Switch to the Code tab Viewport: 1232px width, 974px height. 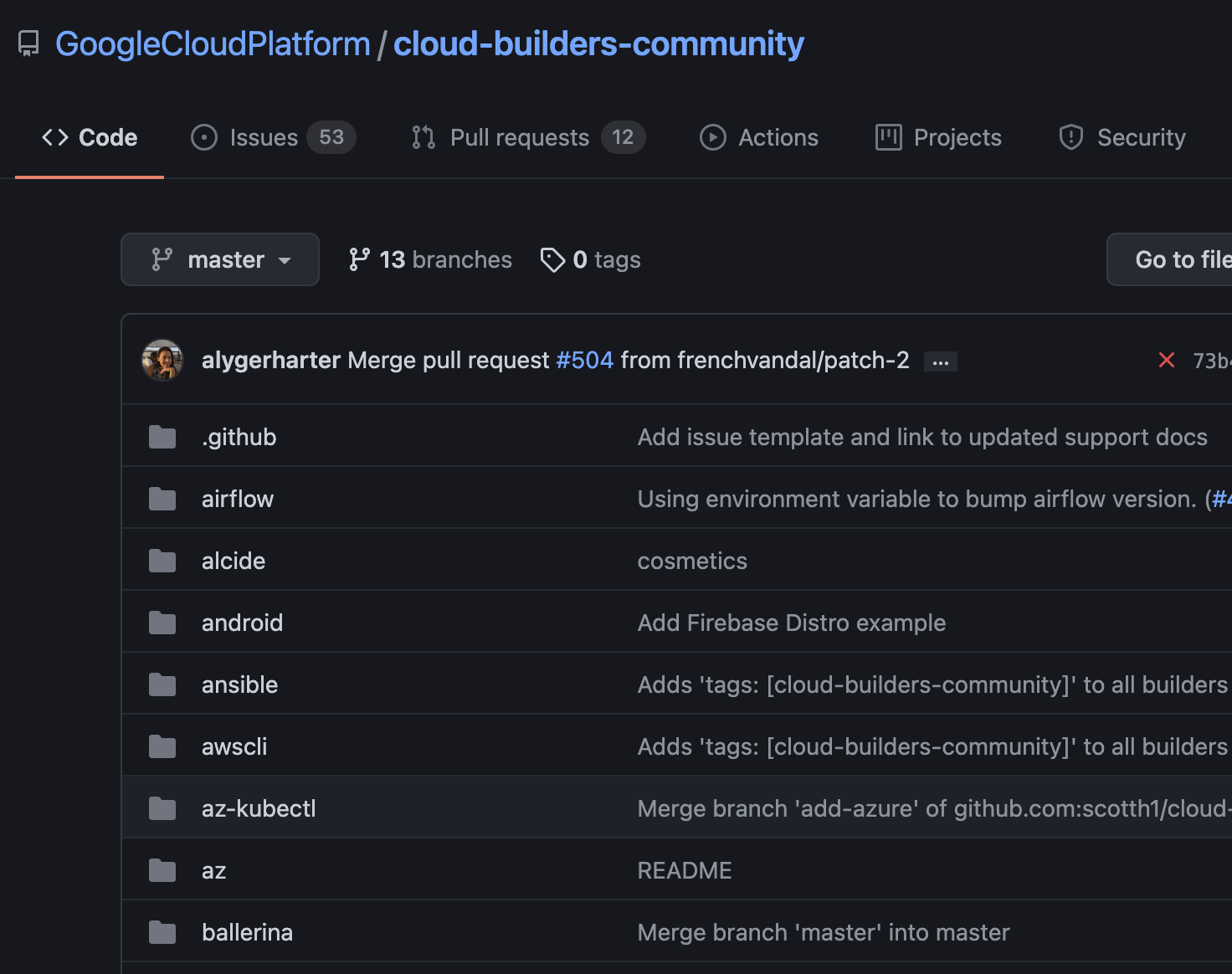coord(90,137)
